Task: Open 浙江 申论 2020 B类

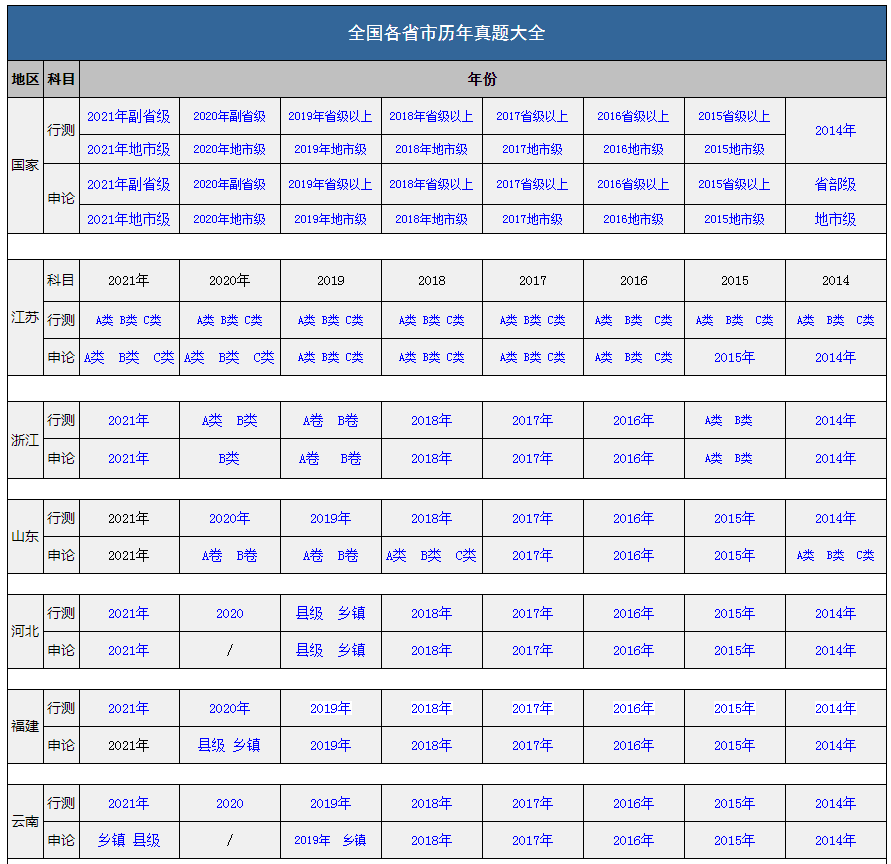Action: pyautogui.click(x=229, y=458)
